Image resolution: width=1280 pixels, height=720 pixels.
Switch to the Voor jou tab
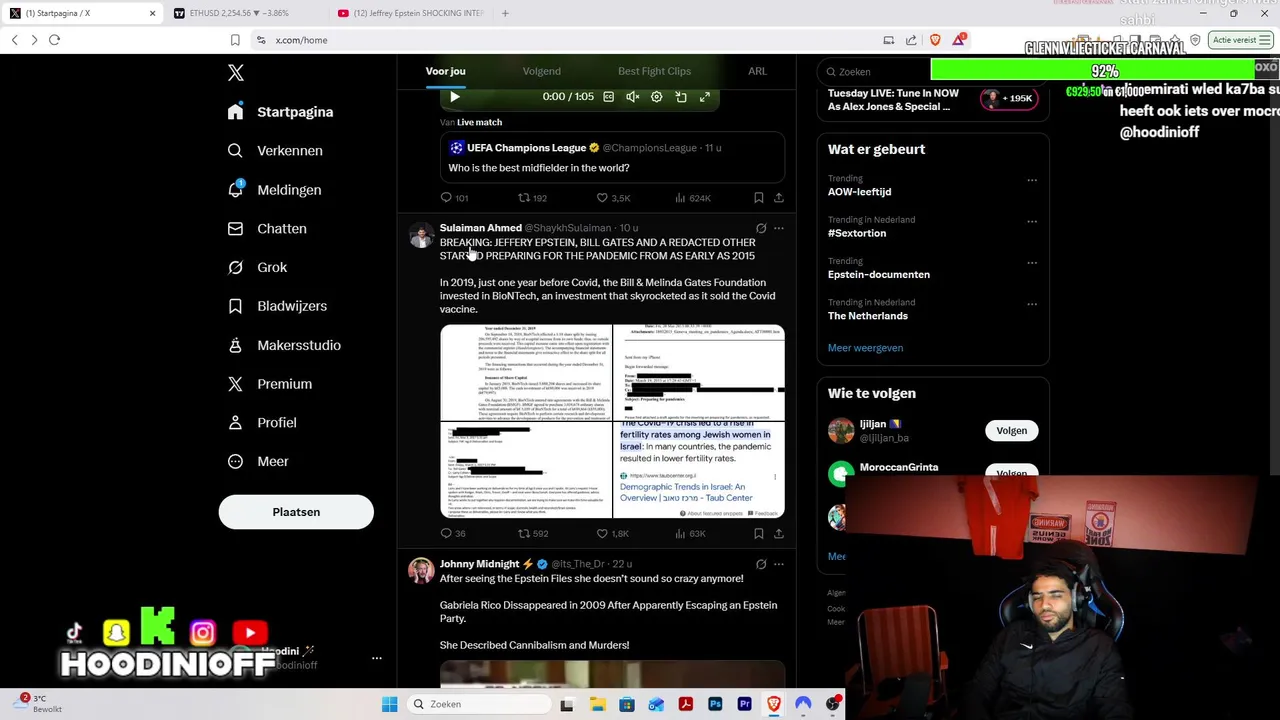[445, 71]
